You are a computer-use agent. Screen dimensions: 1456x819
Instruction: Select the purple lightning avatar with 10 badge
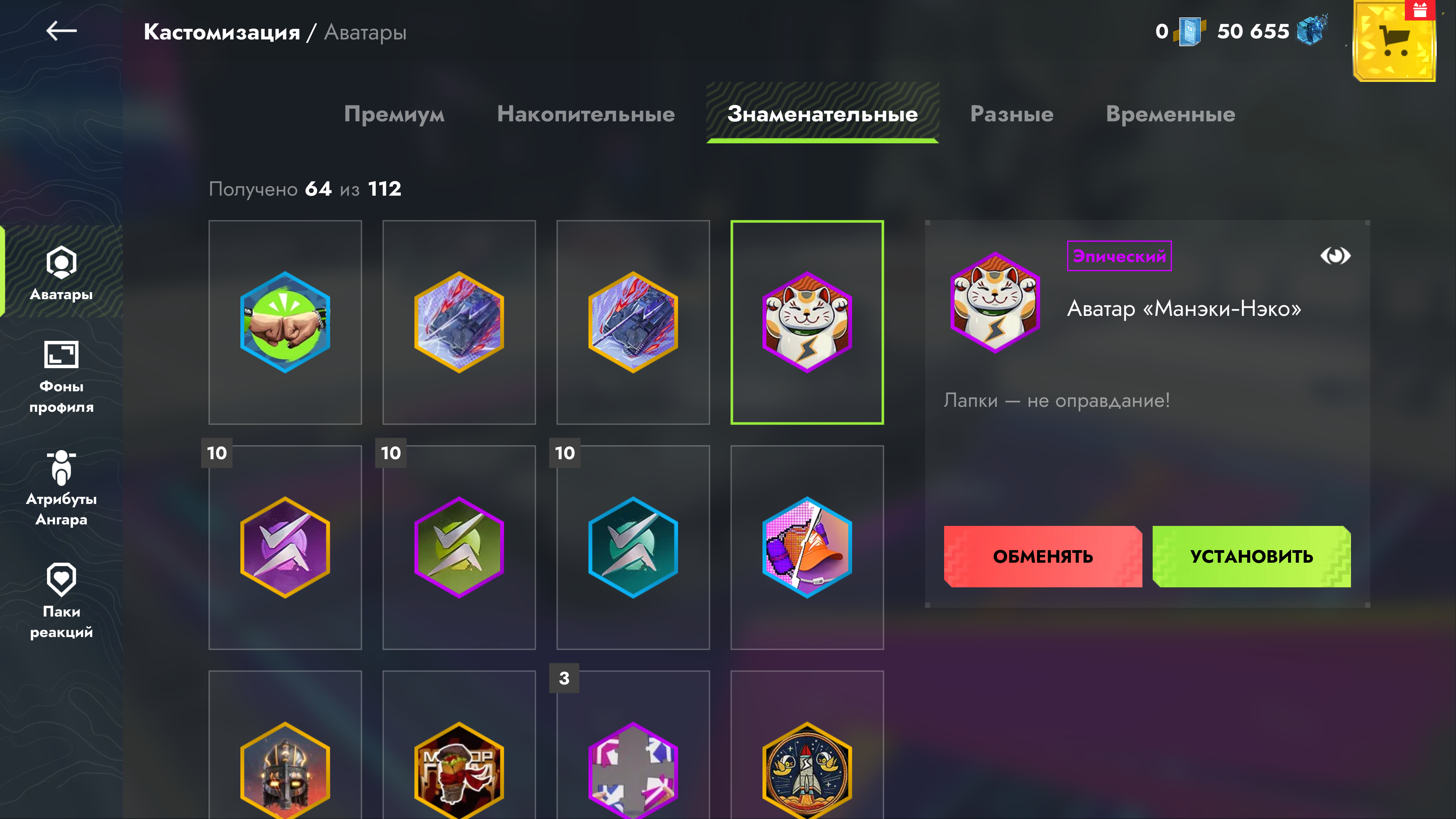[x=285, y=547]
